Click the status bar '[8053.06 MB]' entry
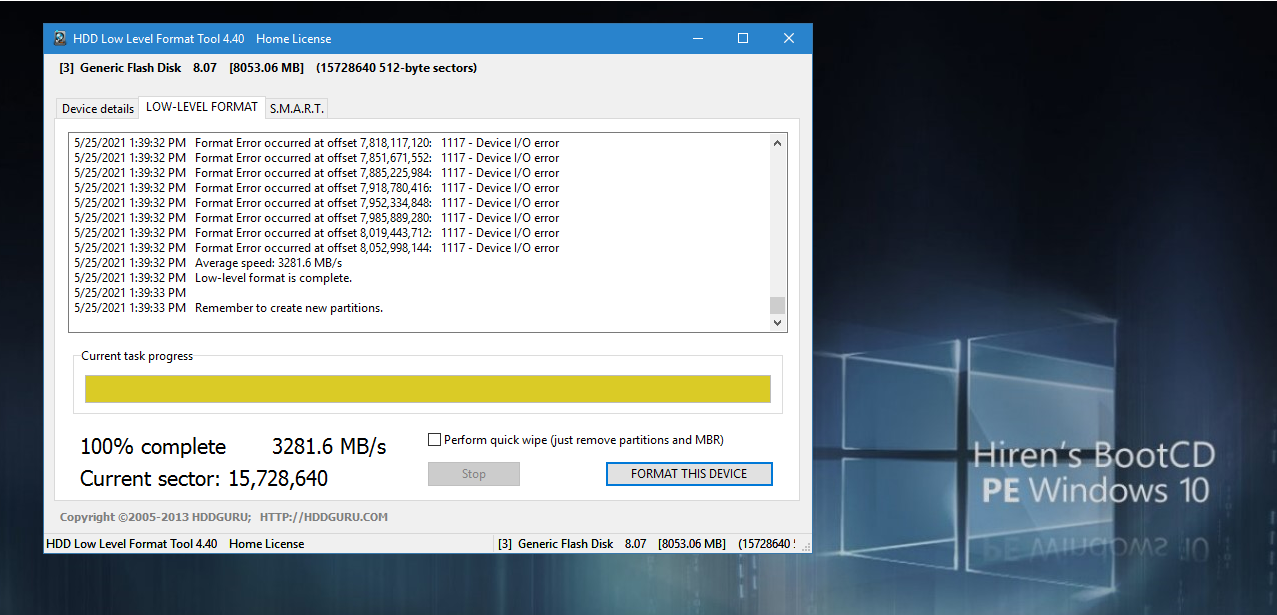Screen dimensions: 1277x615 coord(692,544)
